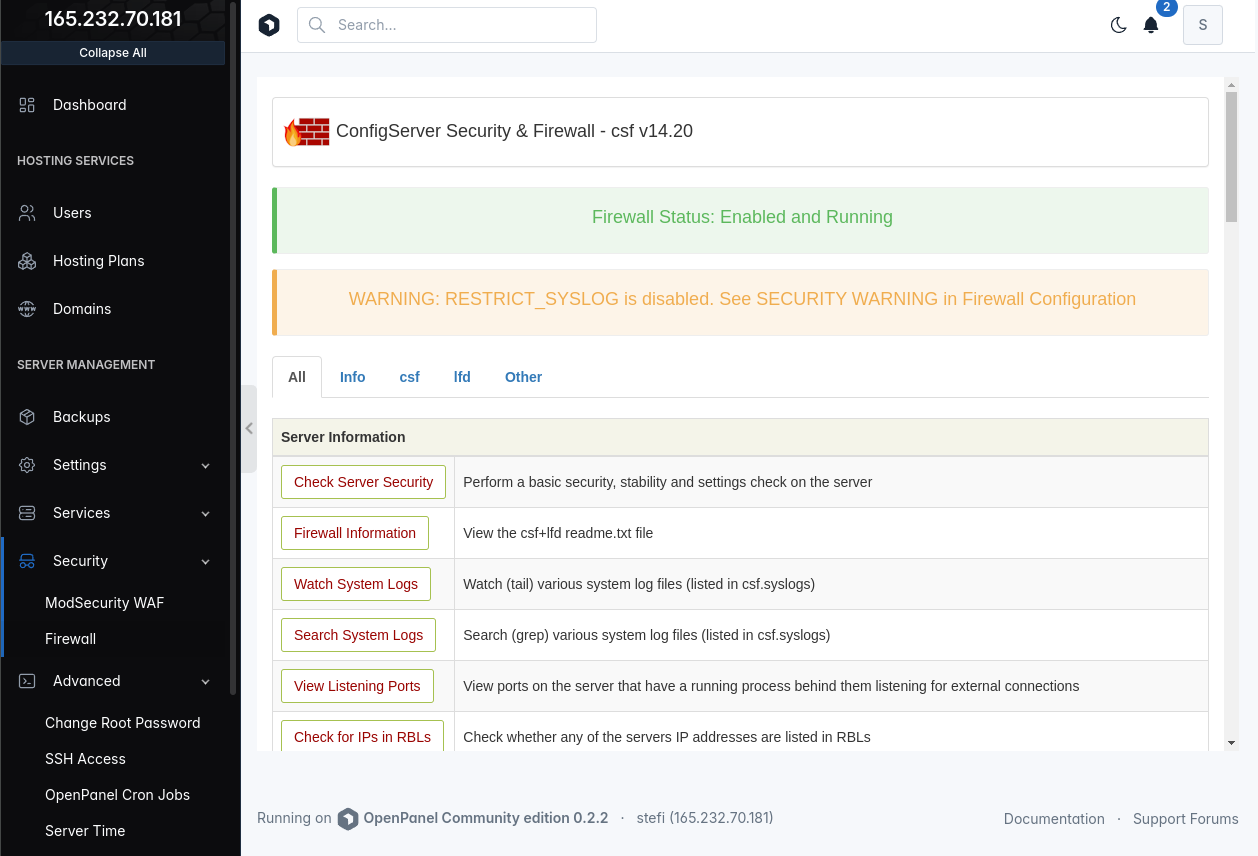Image resolution: width=1258 pixels, height=856 pixels.
Task: Click View Listening Ports button
Action: [x=357, y=686]
